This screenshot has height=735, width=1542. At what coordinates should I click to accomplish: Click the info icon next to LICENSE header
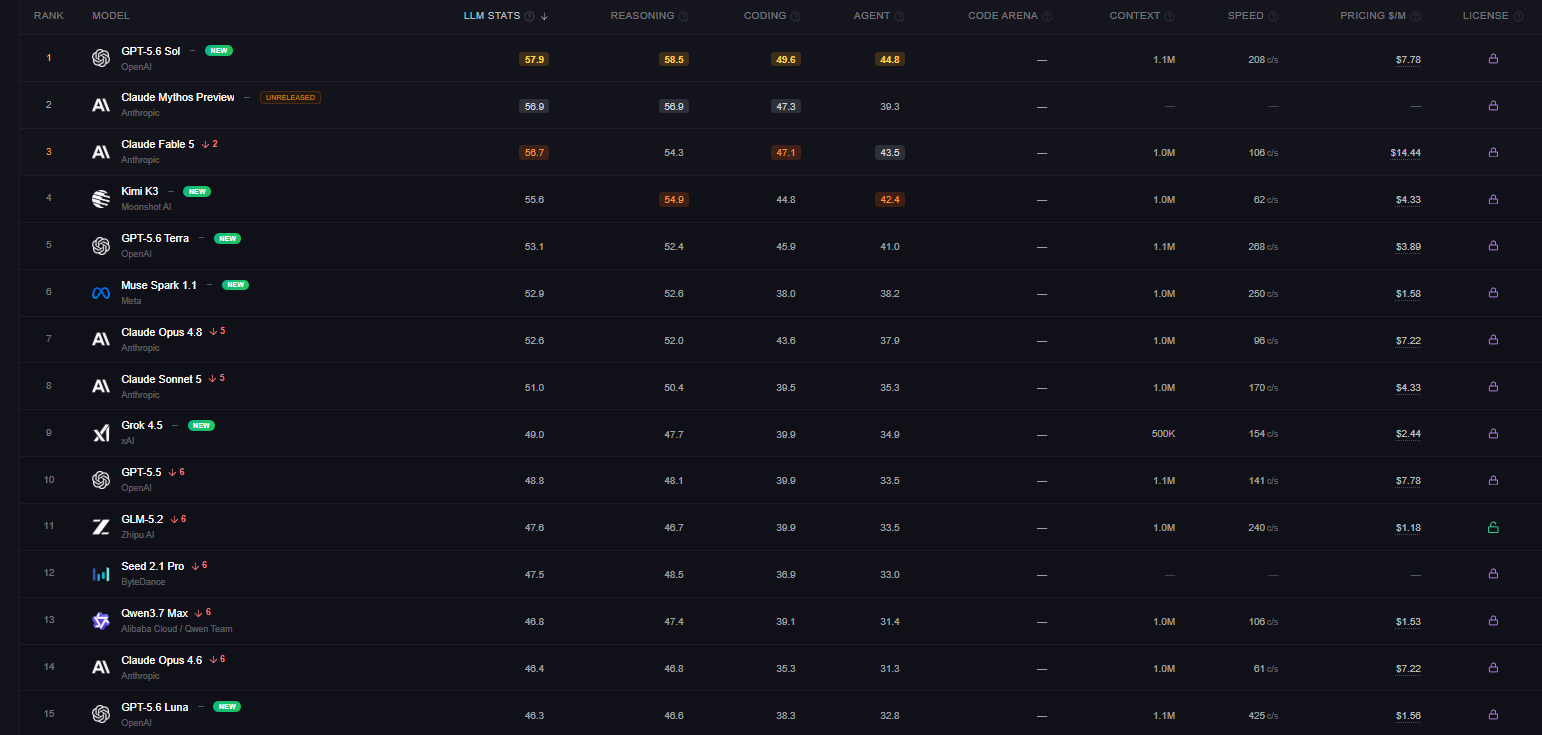tap(1519, 16)
